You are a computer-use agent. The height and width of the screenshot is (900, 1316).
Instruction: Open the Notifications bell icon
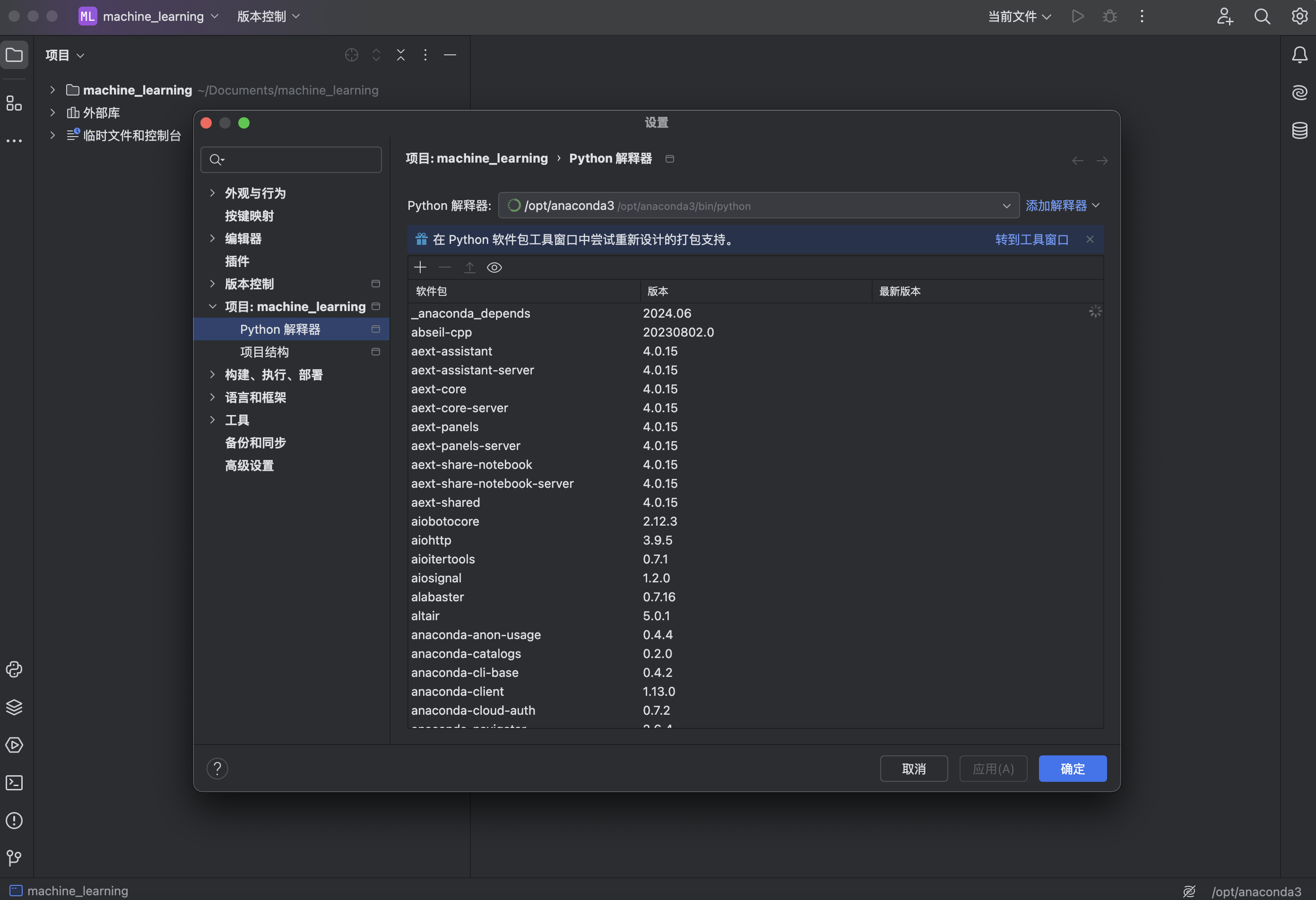(1299, 55)
